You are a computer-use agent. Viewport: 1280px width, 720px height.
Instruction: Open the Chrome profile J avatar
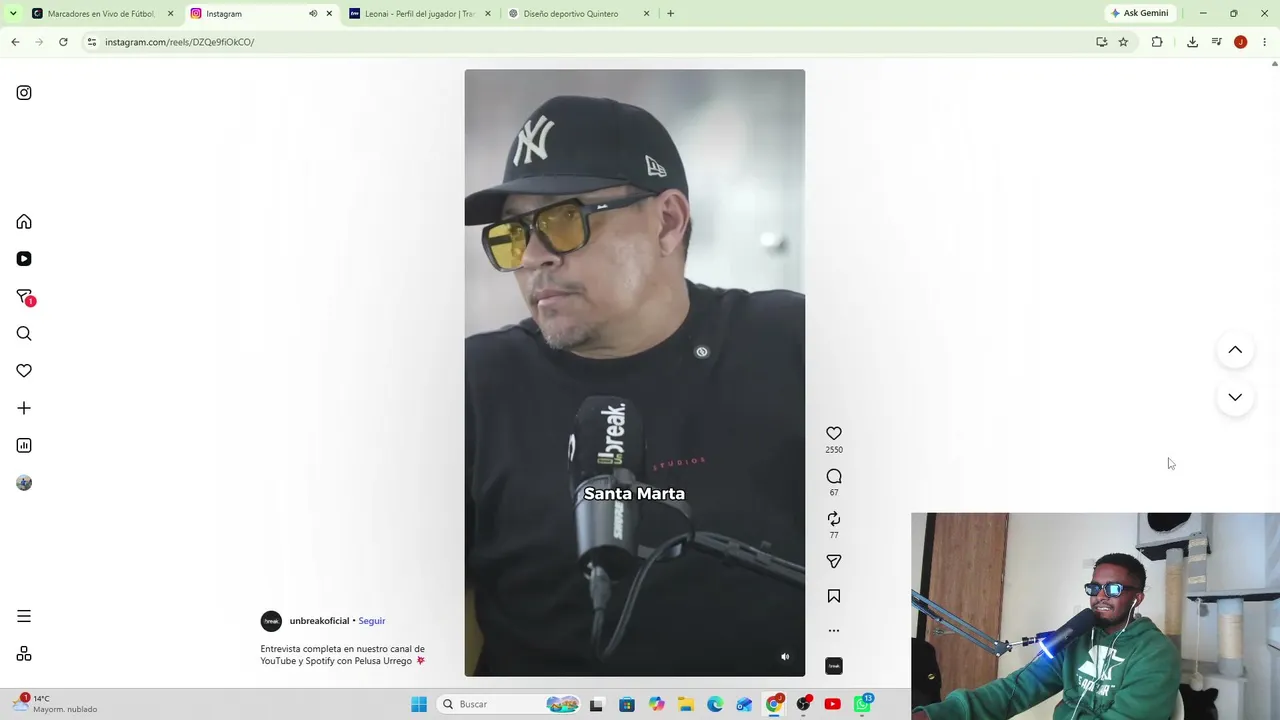1240,42
